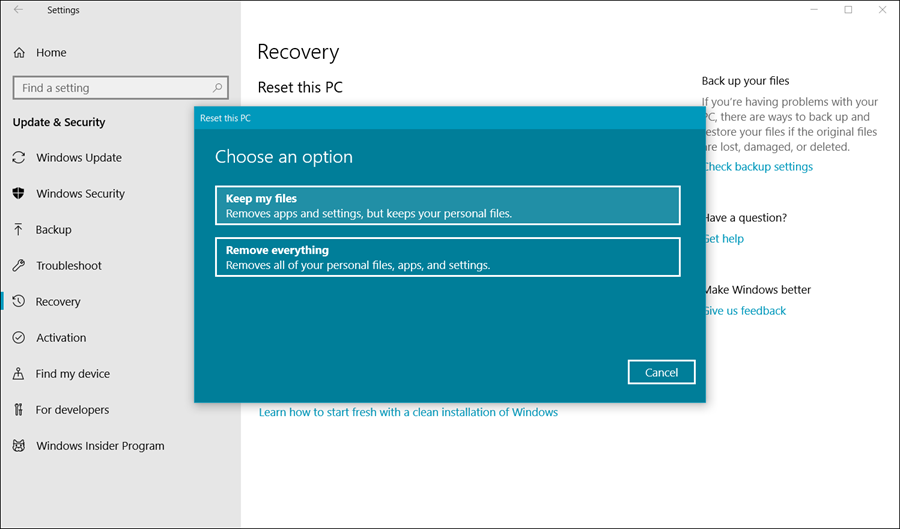This screenshot has width=900, height=529.
Task: Click the Windows Security shield icon
Action: click(18, 193)
